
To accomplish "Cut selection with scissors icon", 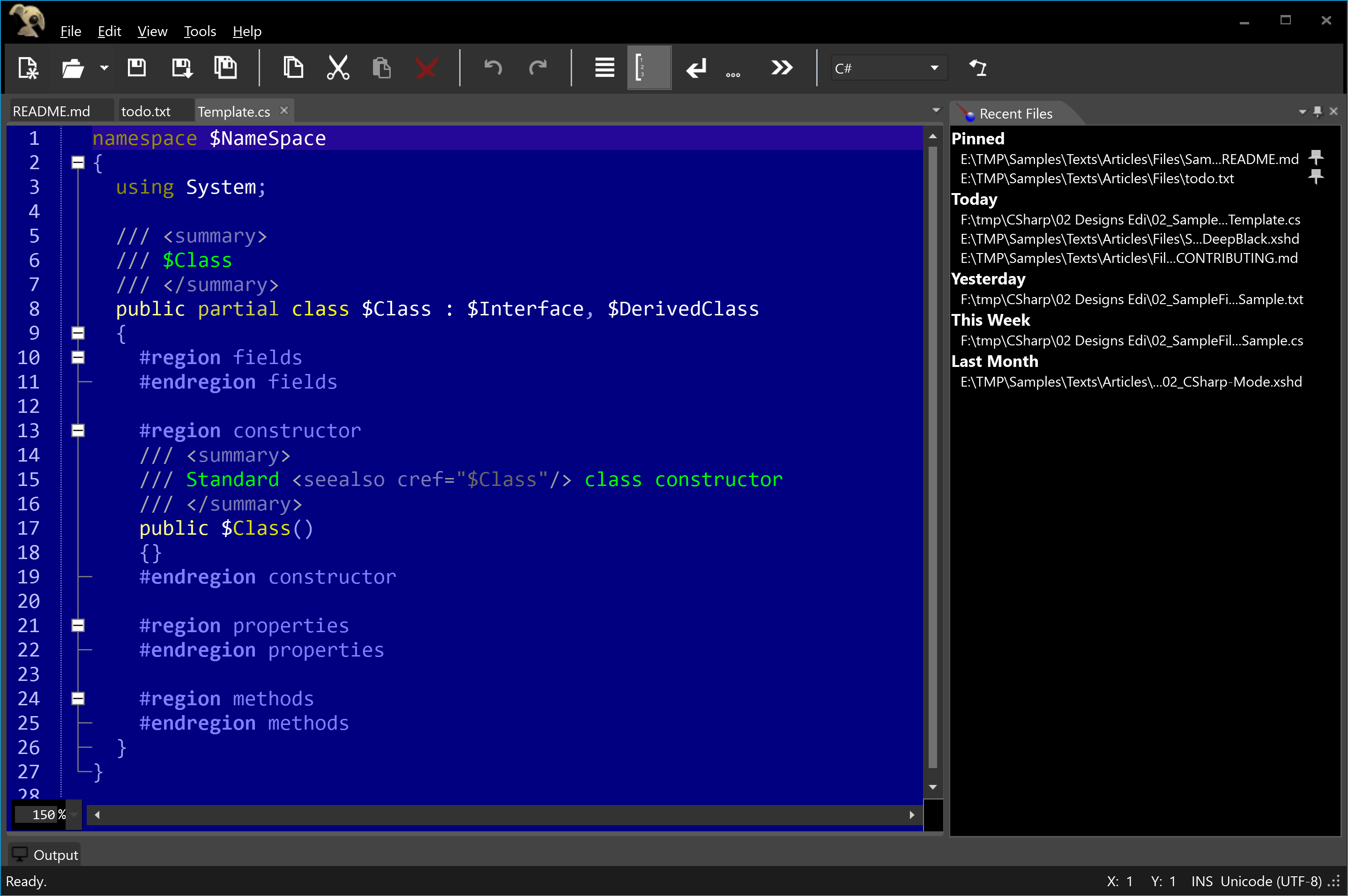I will point(337,68).
